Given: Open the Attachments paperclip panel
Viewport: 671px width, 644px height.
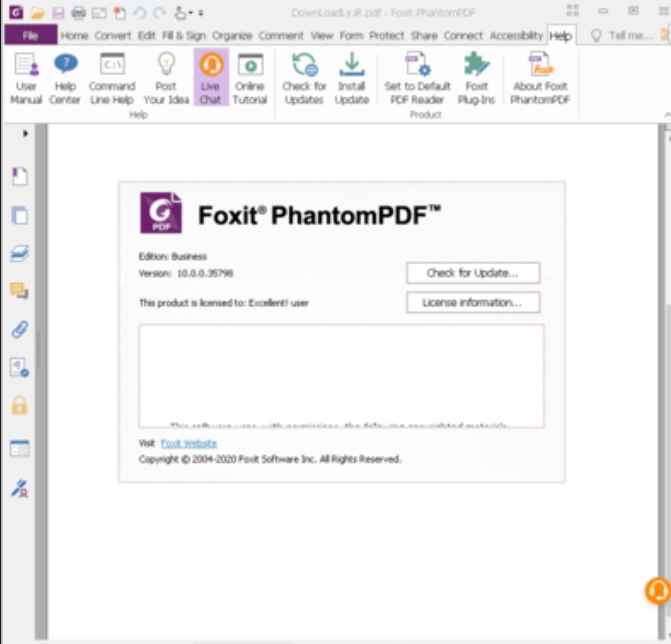Looking at the screenshot, I should [x=20, y=329].
